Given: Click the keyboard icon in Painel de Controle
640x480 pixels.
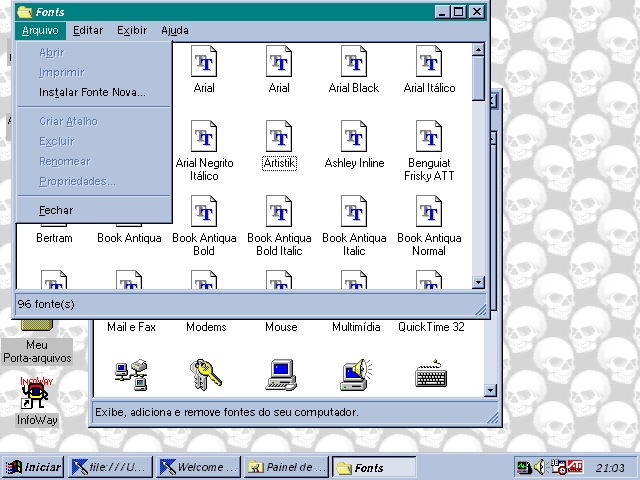Looking at the screenshot, I should (x=431, y=374).
